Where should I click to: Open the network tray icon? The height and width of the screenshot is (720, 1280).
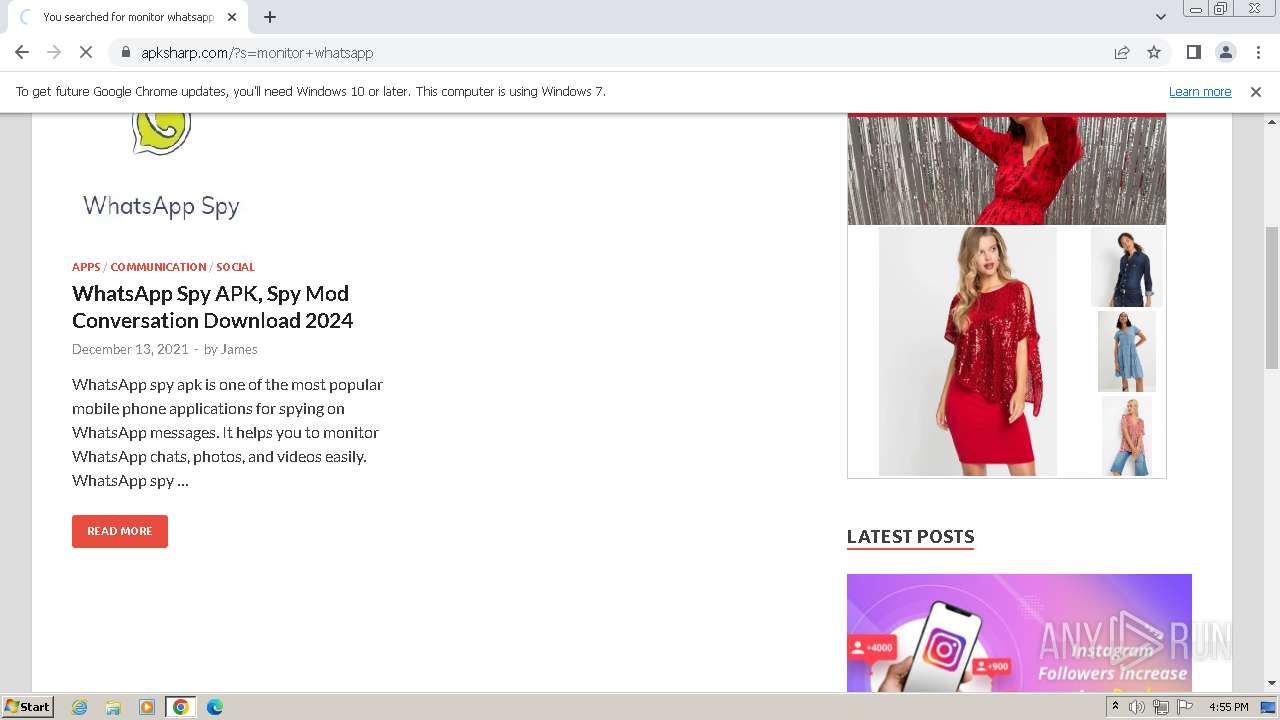1160,707
